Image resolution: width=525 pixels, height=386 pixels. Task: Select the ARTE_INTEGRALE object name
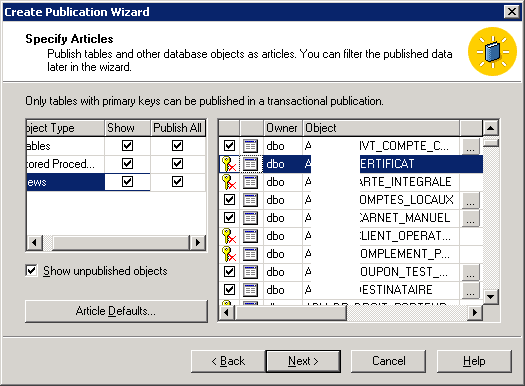pos(405,182)
